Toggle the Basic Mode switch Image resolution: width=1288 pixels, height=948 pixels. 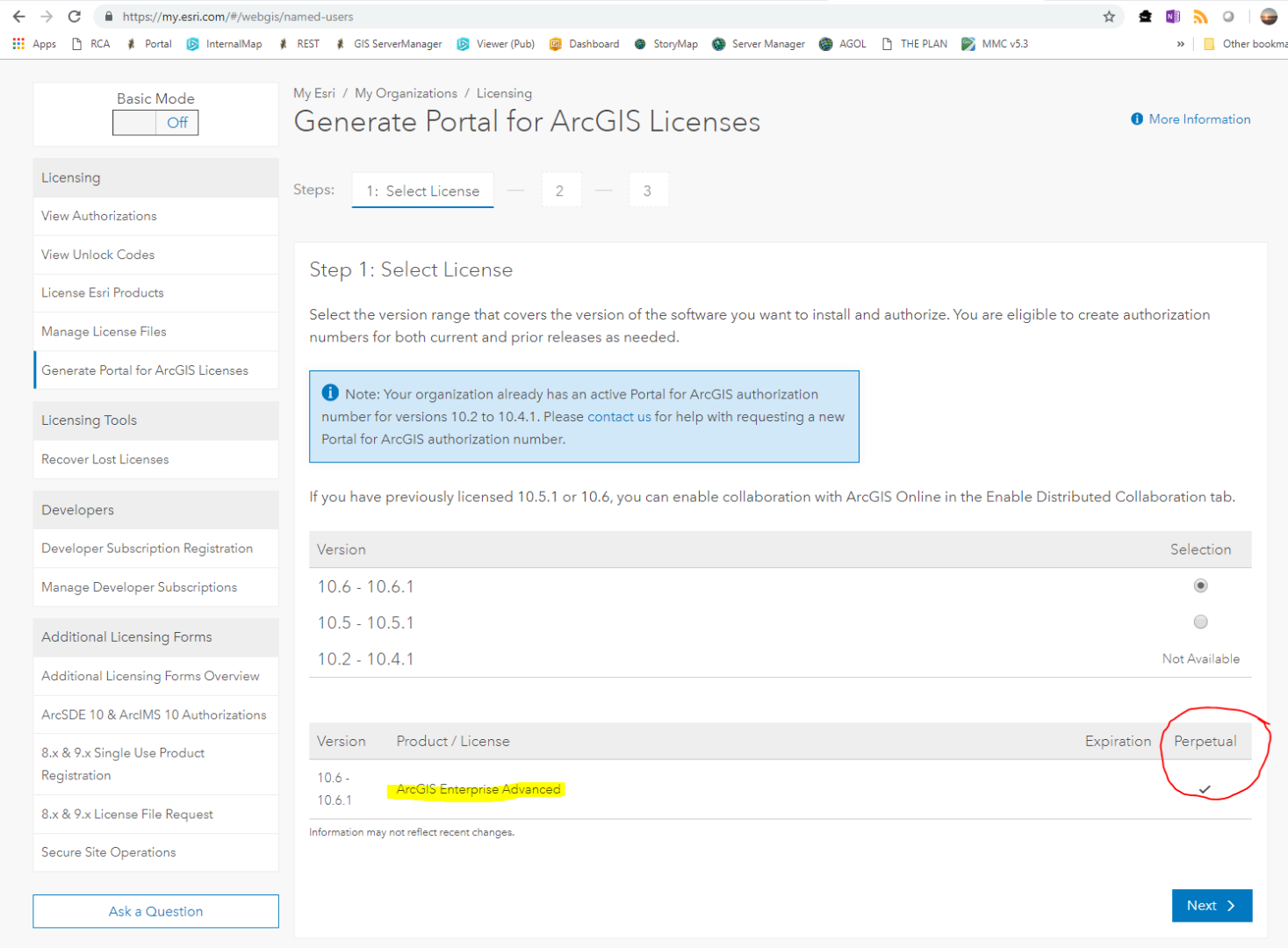[x=155, y=123]
